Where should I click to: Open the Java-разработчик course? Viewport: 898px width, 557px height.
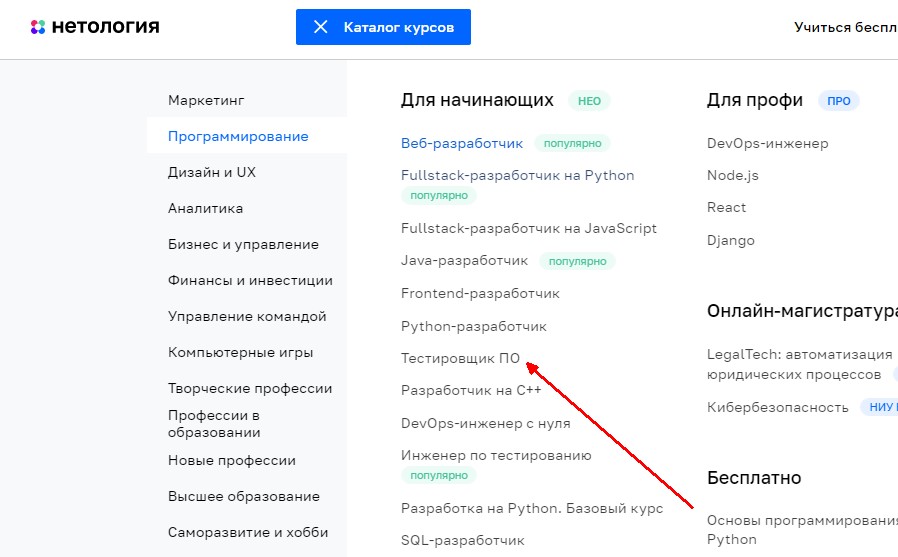464,260
